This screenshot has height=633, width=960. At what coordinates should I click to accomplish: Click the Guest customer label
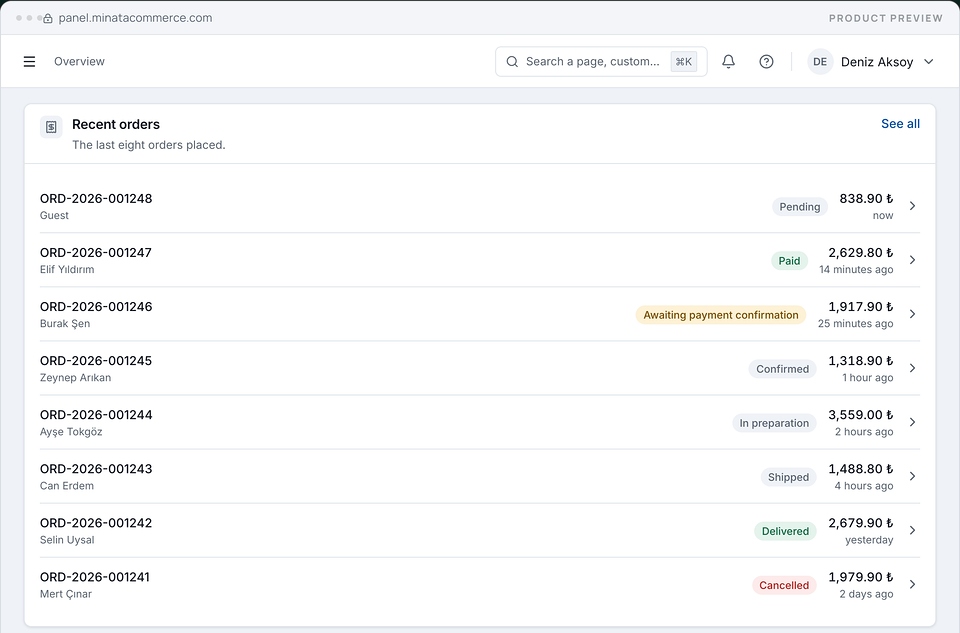click(x=54, y=215)
